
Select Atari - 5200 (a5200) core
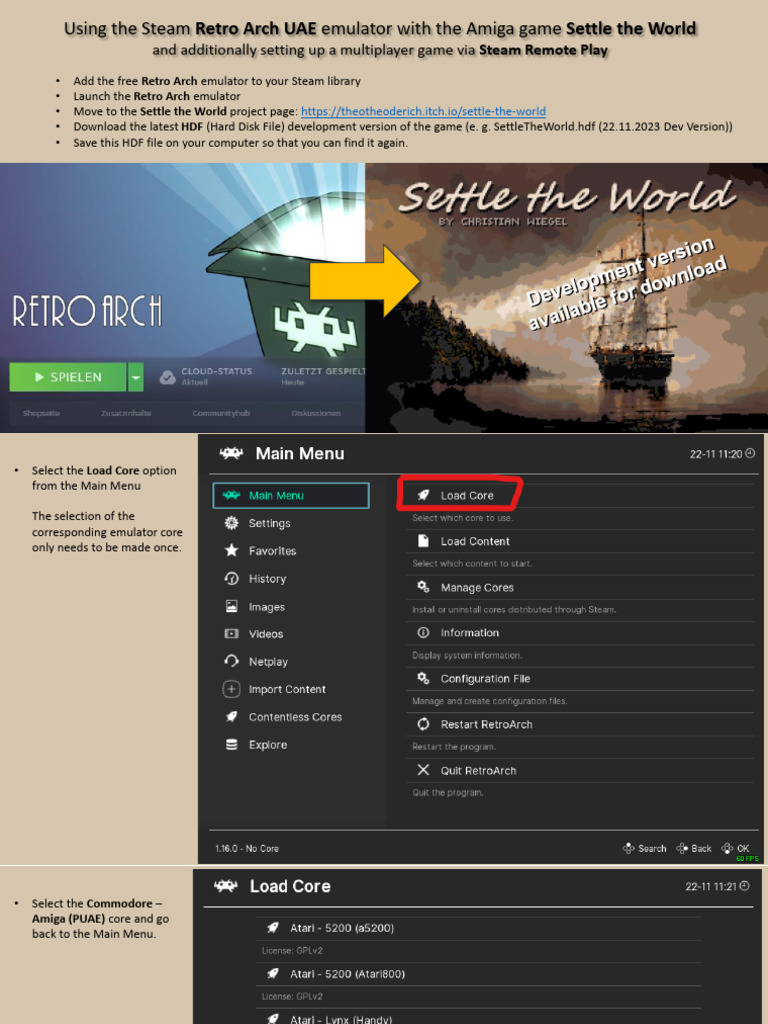coord(481,927)
